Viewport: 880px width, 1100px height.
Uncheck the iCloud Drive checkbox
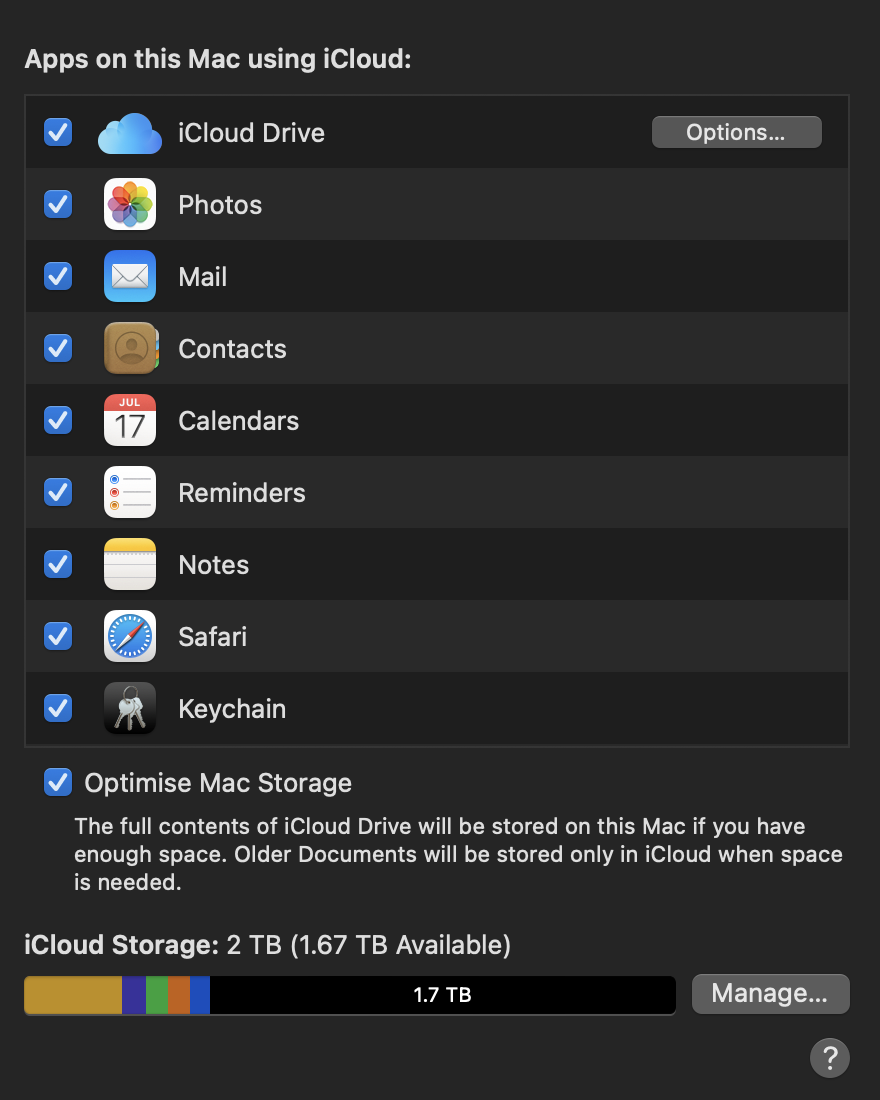58,132
